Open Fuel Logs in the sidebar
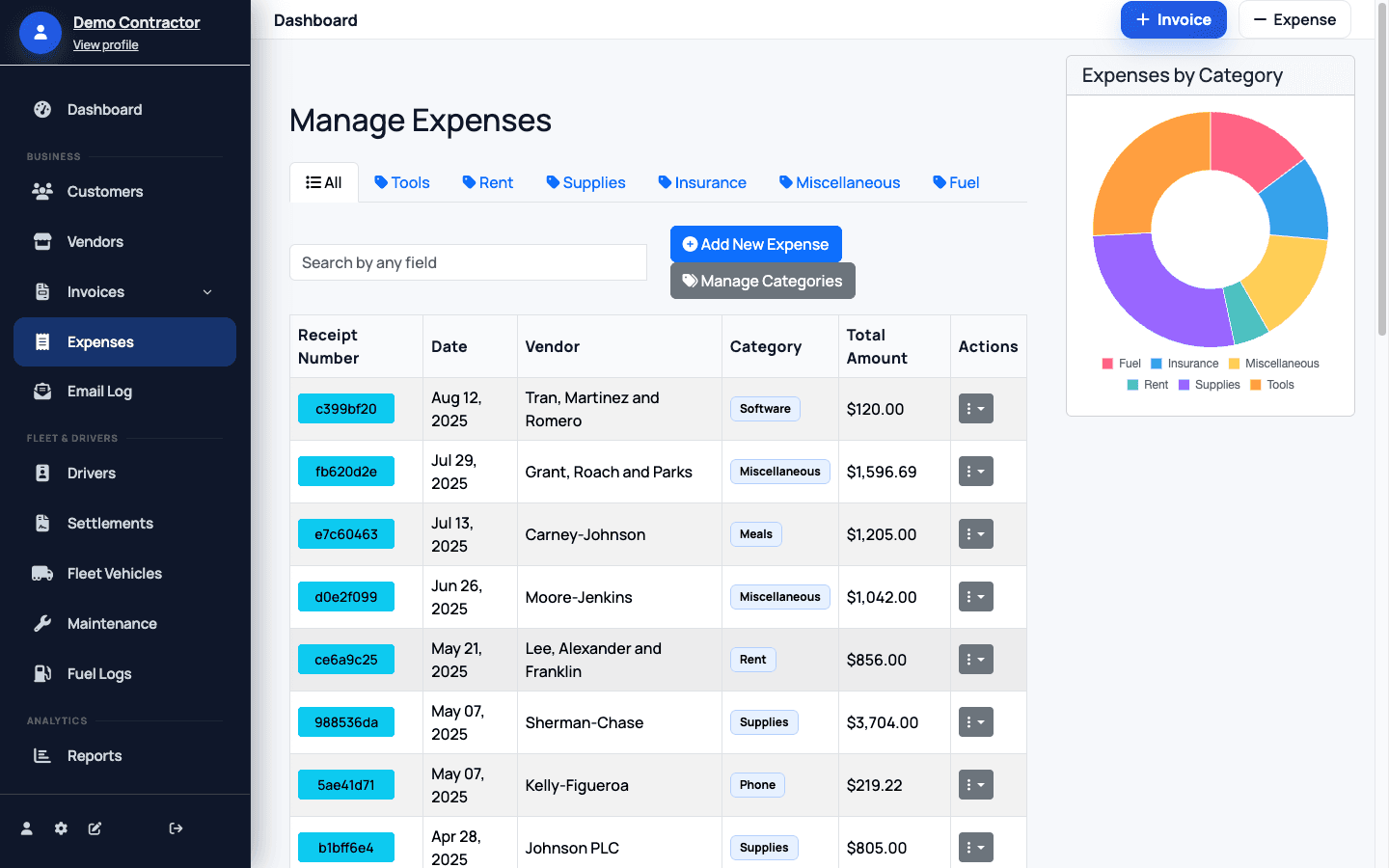The image size is (1389, 868). [124, 674]
